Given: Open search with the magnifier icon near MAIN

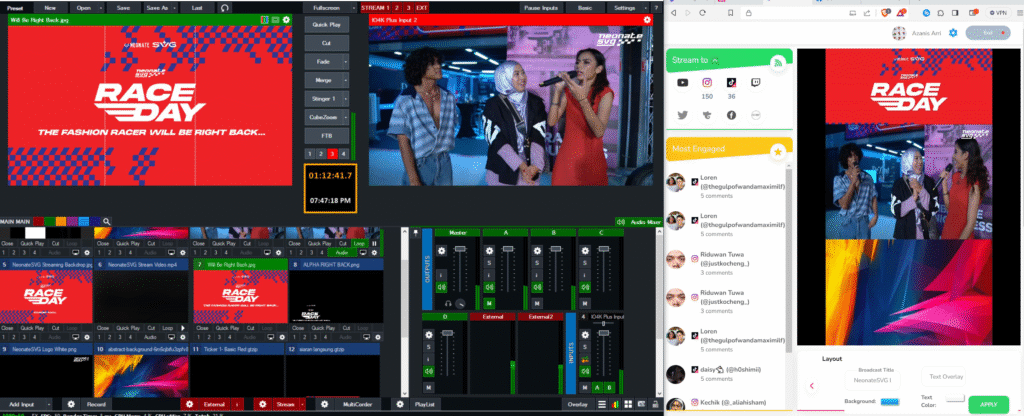Looking at the screenshot, I should coord(107,221).
